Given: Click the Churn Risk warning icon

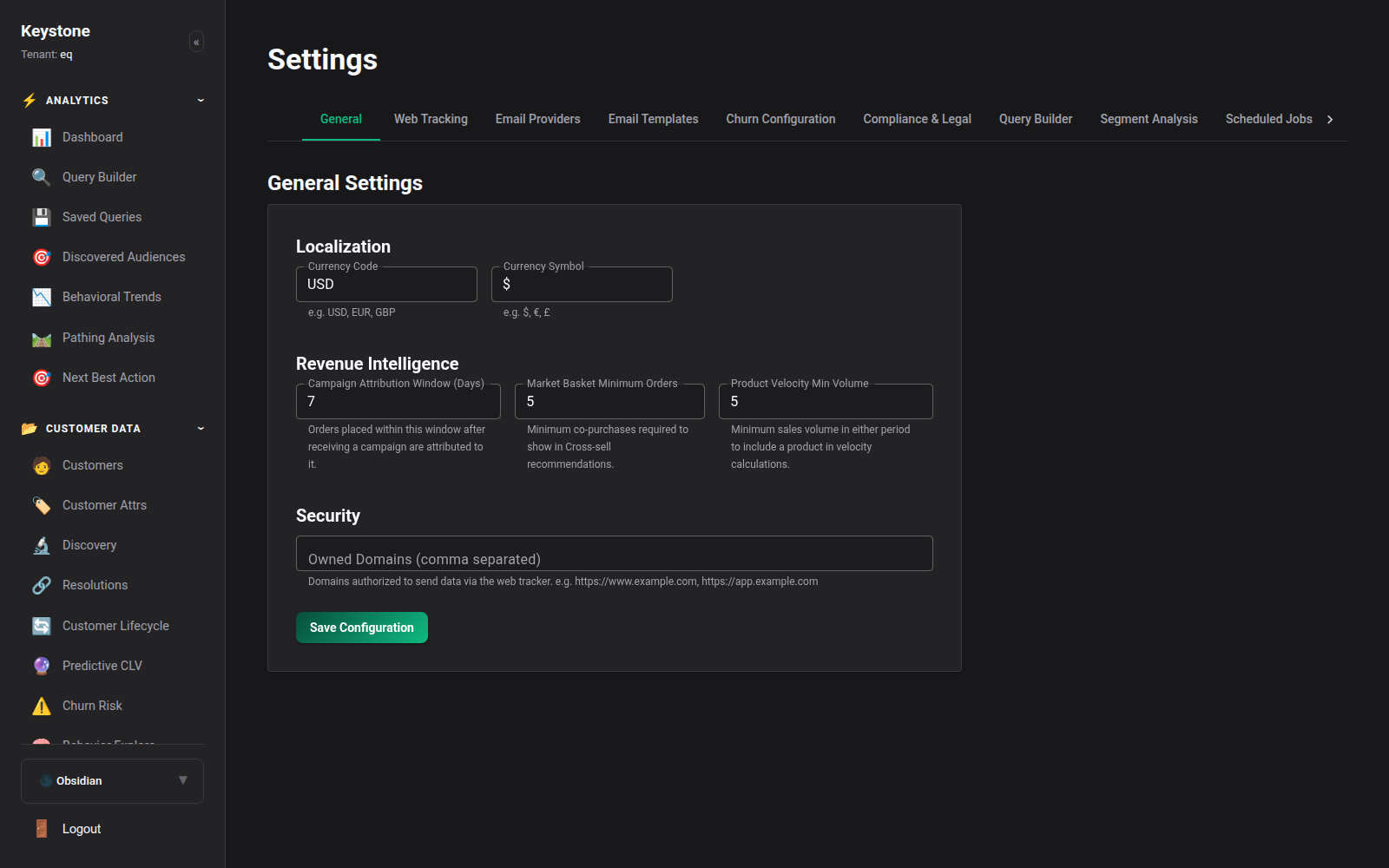Looking at the screenshot, I should tap(42, 706).
